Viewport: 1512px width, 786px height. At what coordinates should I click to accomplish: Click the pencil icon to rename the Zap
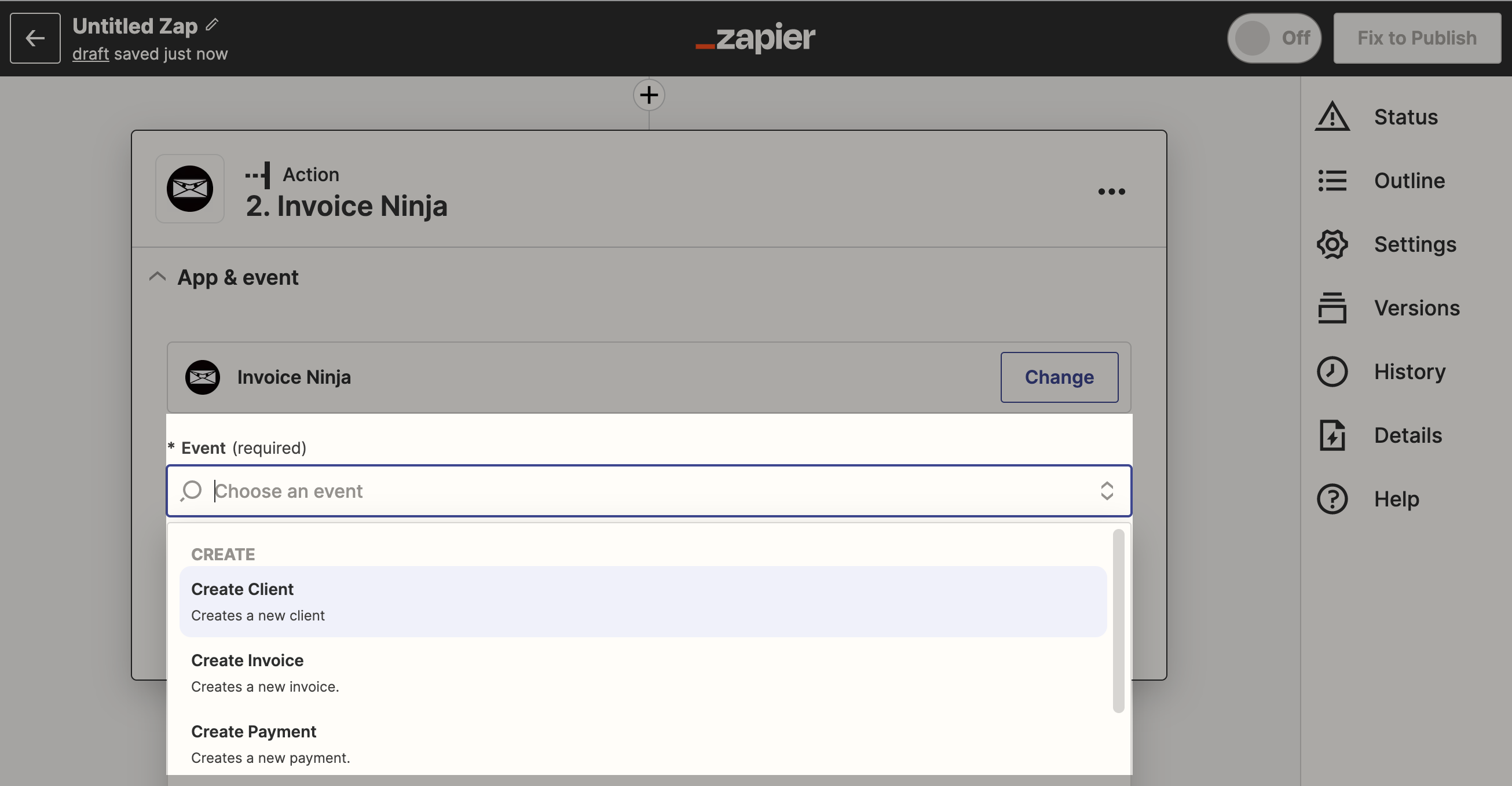tap(213, 25)
